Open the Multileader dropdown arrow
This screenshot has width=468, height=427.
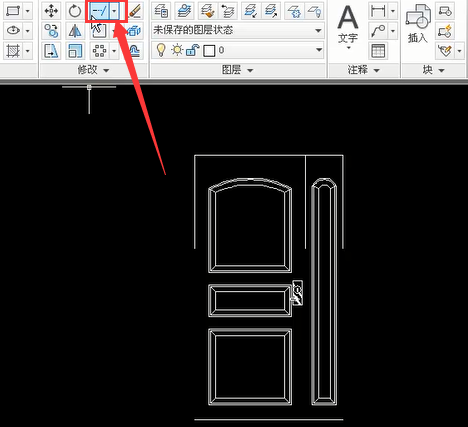(x=393, y=31)
